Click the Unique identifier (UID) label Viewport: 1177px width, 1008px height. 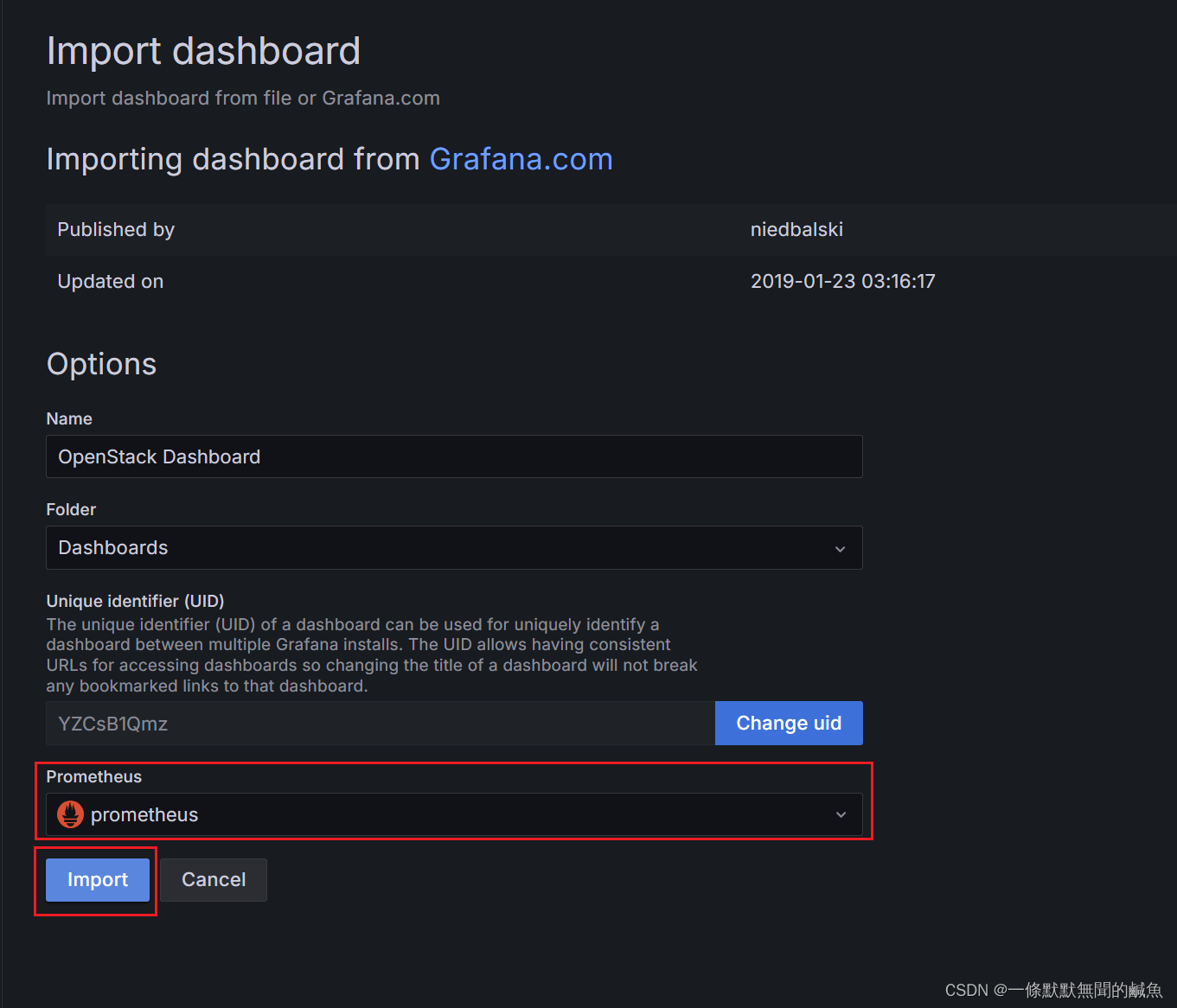[x=135, y=601]
